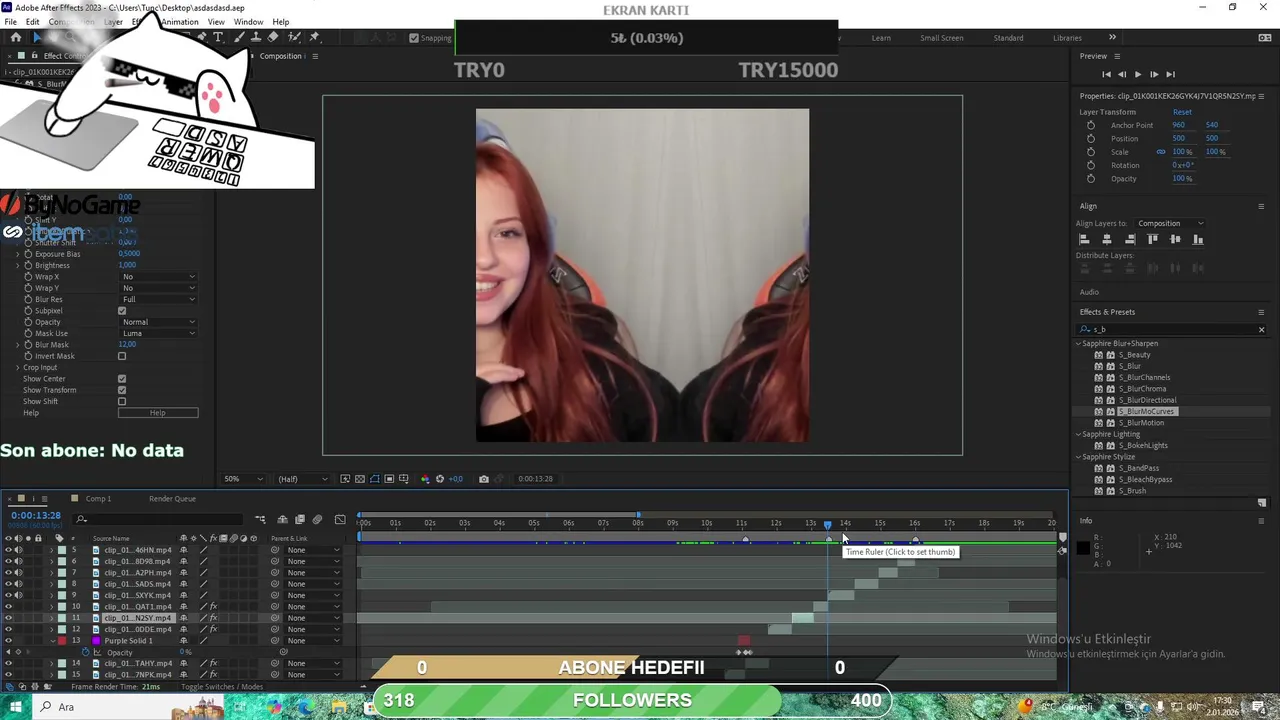Image resolution: width=1280 pixels, height=720 pixels.
Task: Align layers to left edge
Action: pyautogui.click(x=1084, y=239)
